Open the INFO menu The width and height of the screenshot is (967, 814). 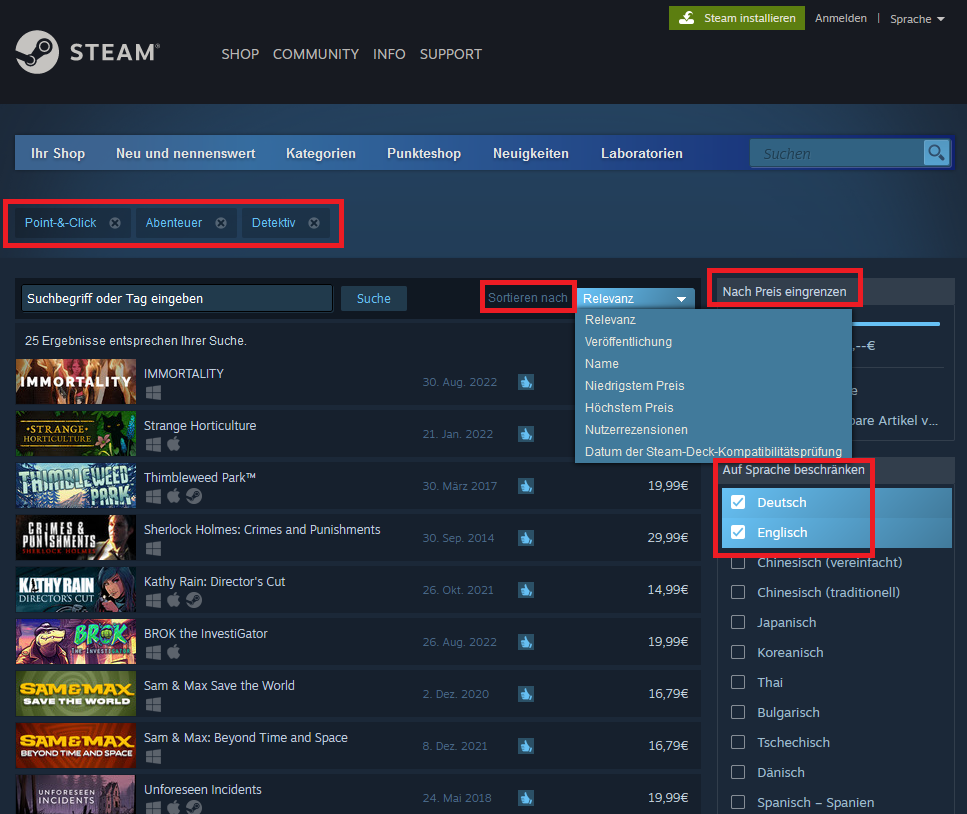389,54
